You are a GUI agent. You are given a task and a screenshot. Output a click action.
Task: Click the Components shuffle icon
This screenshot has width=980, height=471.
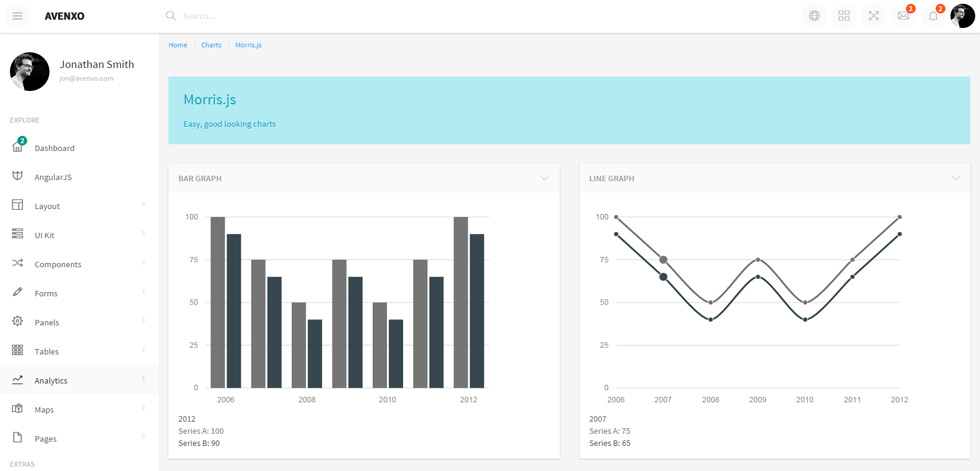click(18, 264)
